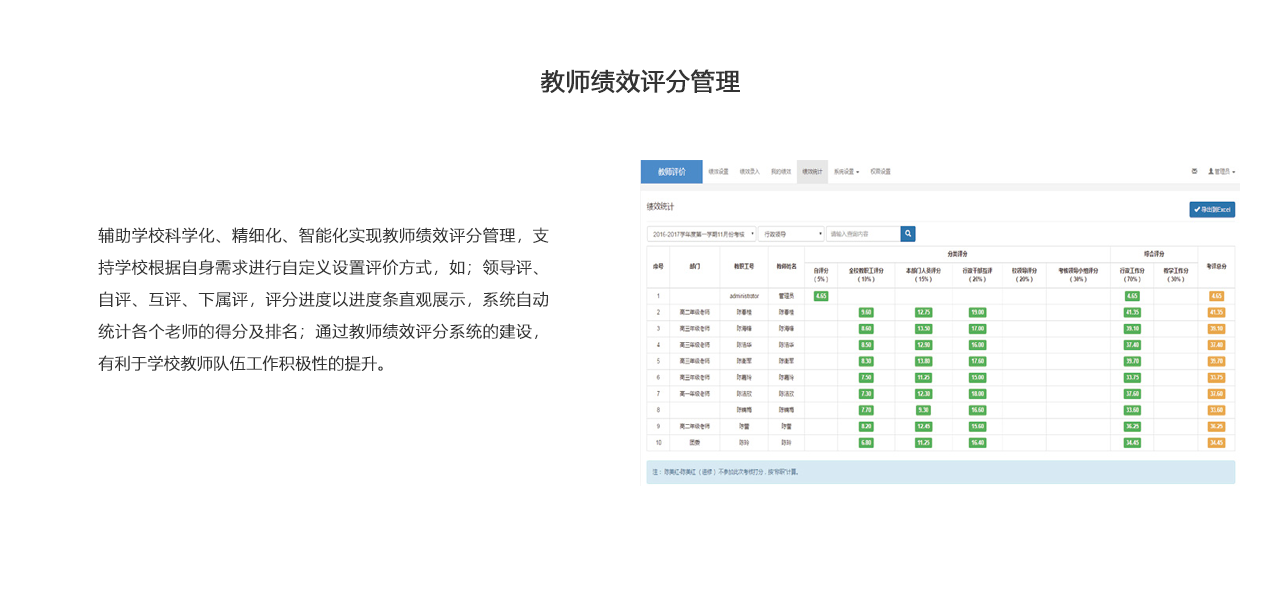The image size is (1280, 607).
Task: Click the green 4.65 self-score badge
Action: click(821, 296)
